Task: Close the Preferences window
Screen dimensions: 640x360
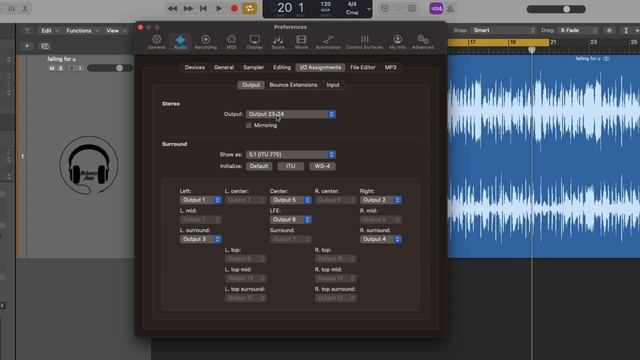Action: tap(140, 27)
